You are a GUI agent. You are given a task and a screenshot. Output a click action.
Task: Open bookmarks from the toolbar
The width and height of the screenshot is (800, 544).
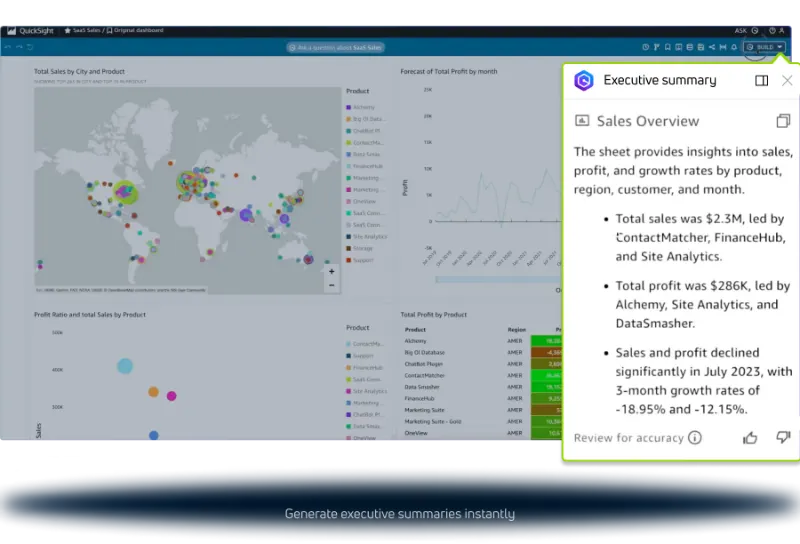coord(667,47)
